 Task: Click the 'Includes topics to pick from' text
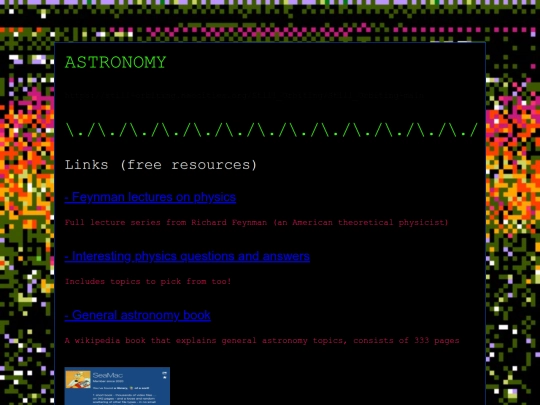[148, 281]
